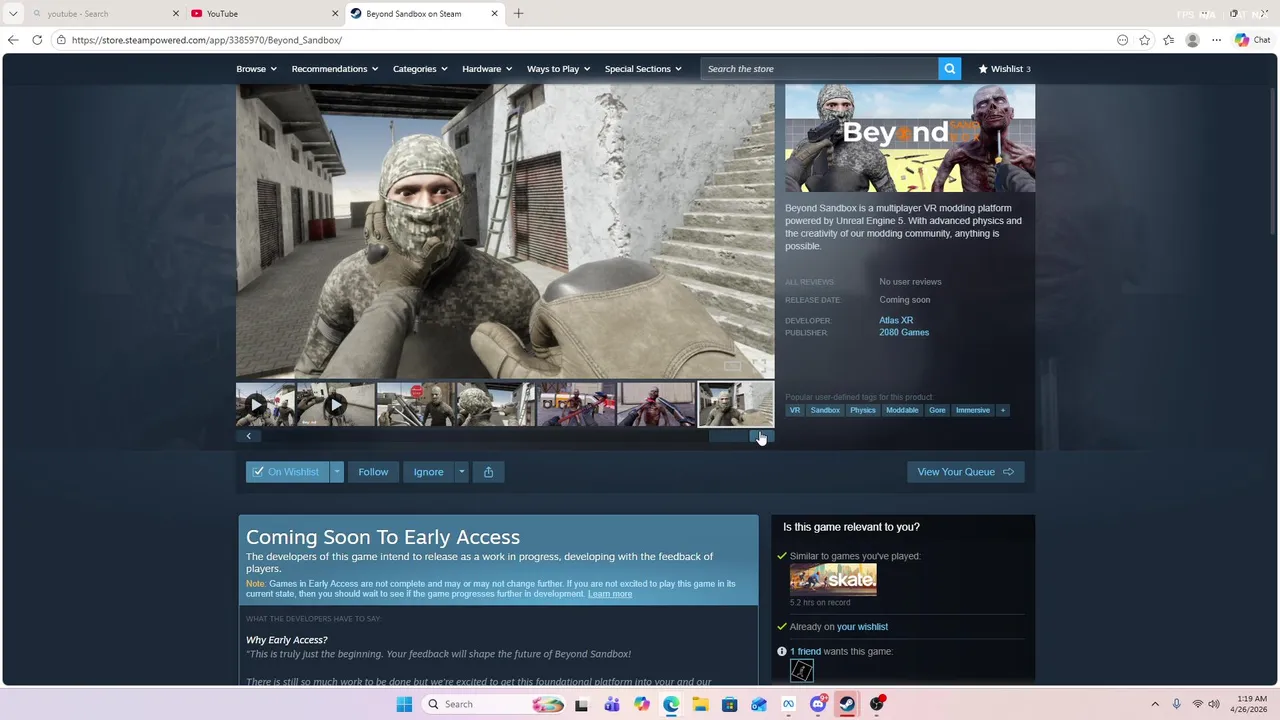Click the Ignore button
1280x720 pixels.
tap(428, 472)
